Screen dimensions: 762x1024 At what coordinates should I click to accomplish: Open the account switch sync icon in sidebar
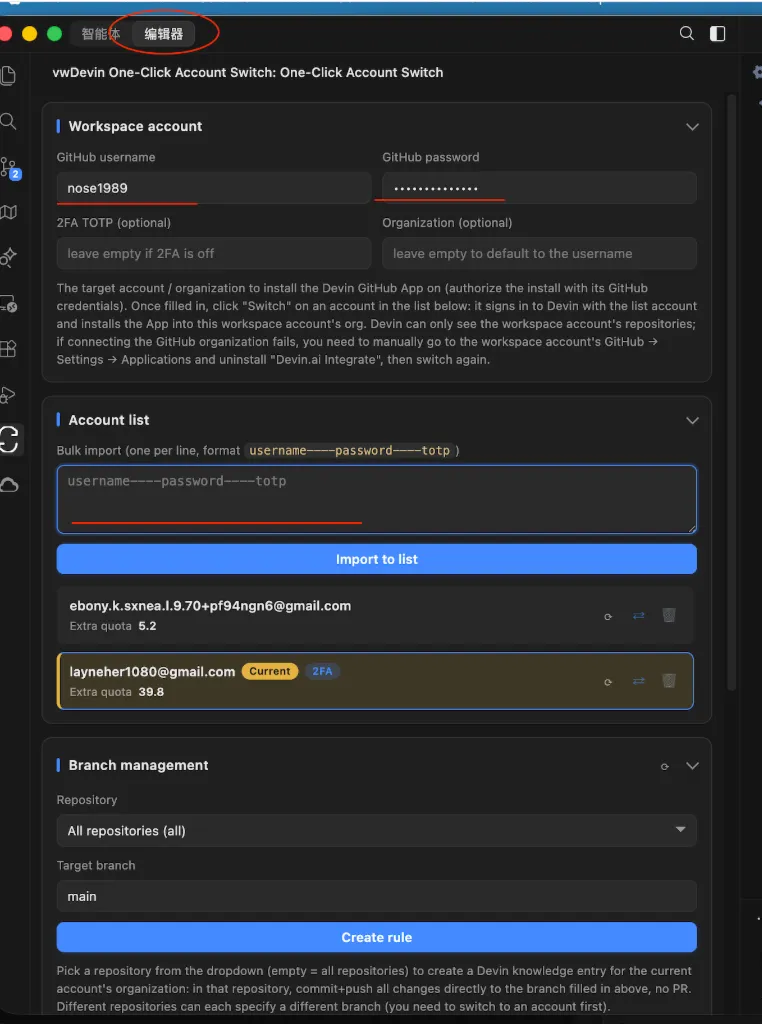[x=8, y=440]
